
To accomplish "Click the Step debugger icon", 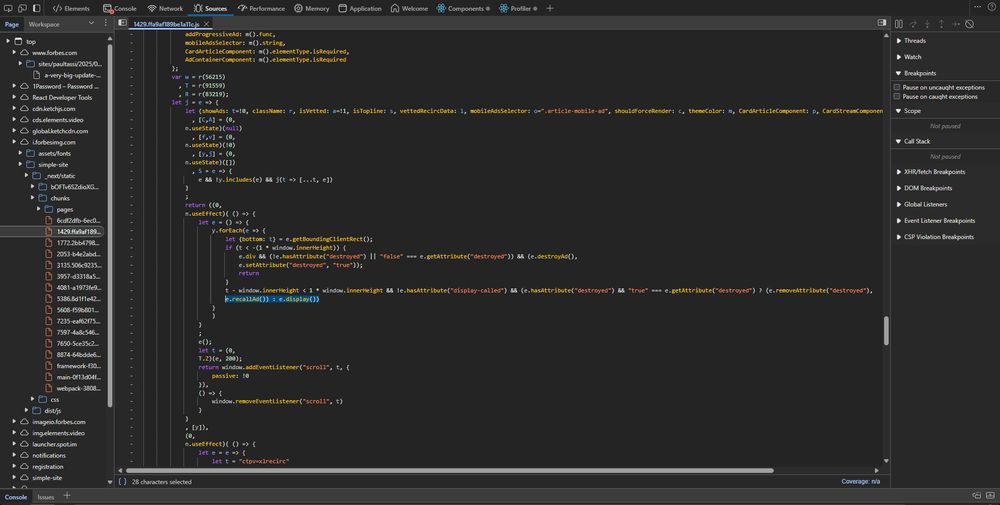I will [x=955, y=24].
